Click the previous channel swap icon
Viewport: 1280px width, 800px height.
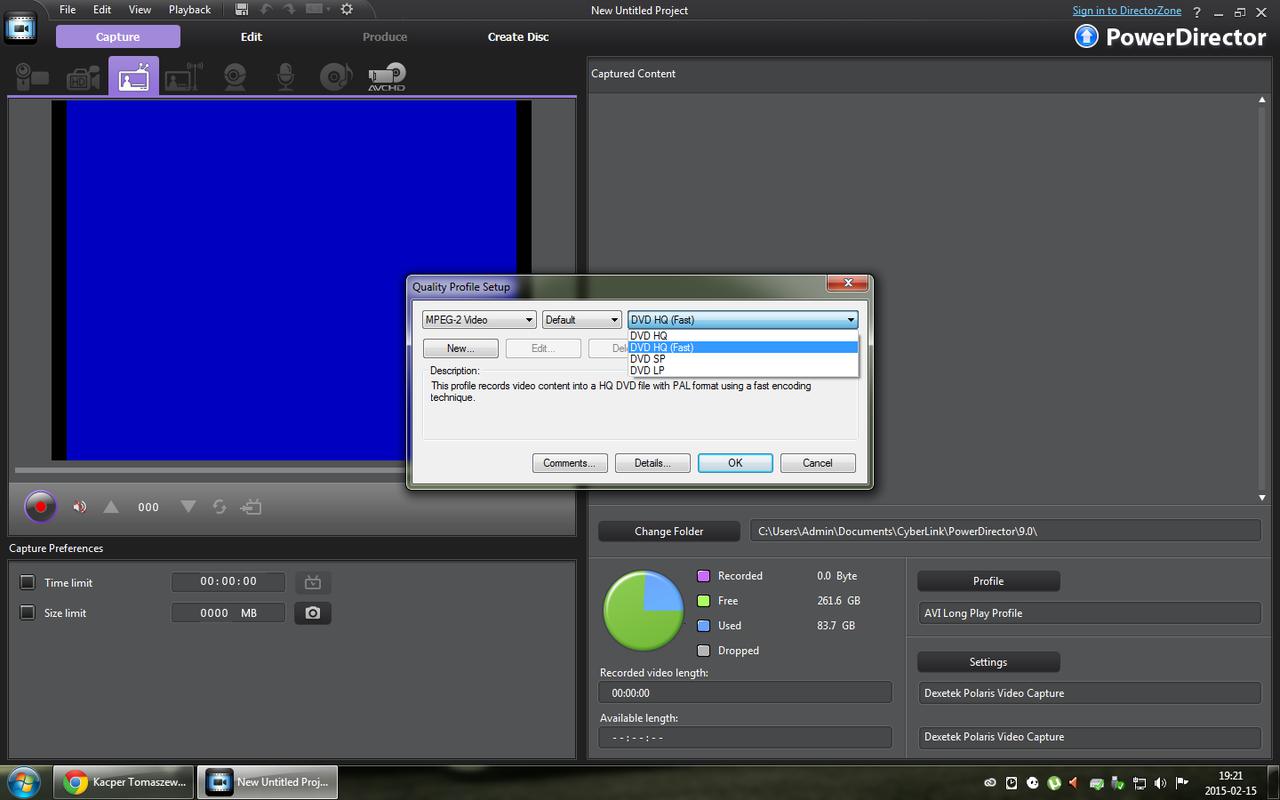(x=219, y=507)
